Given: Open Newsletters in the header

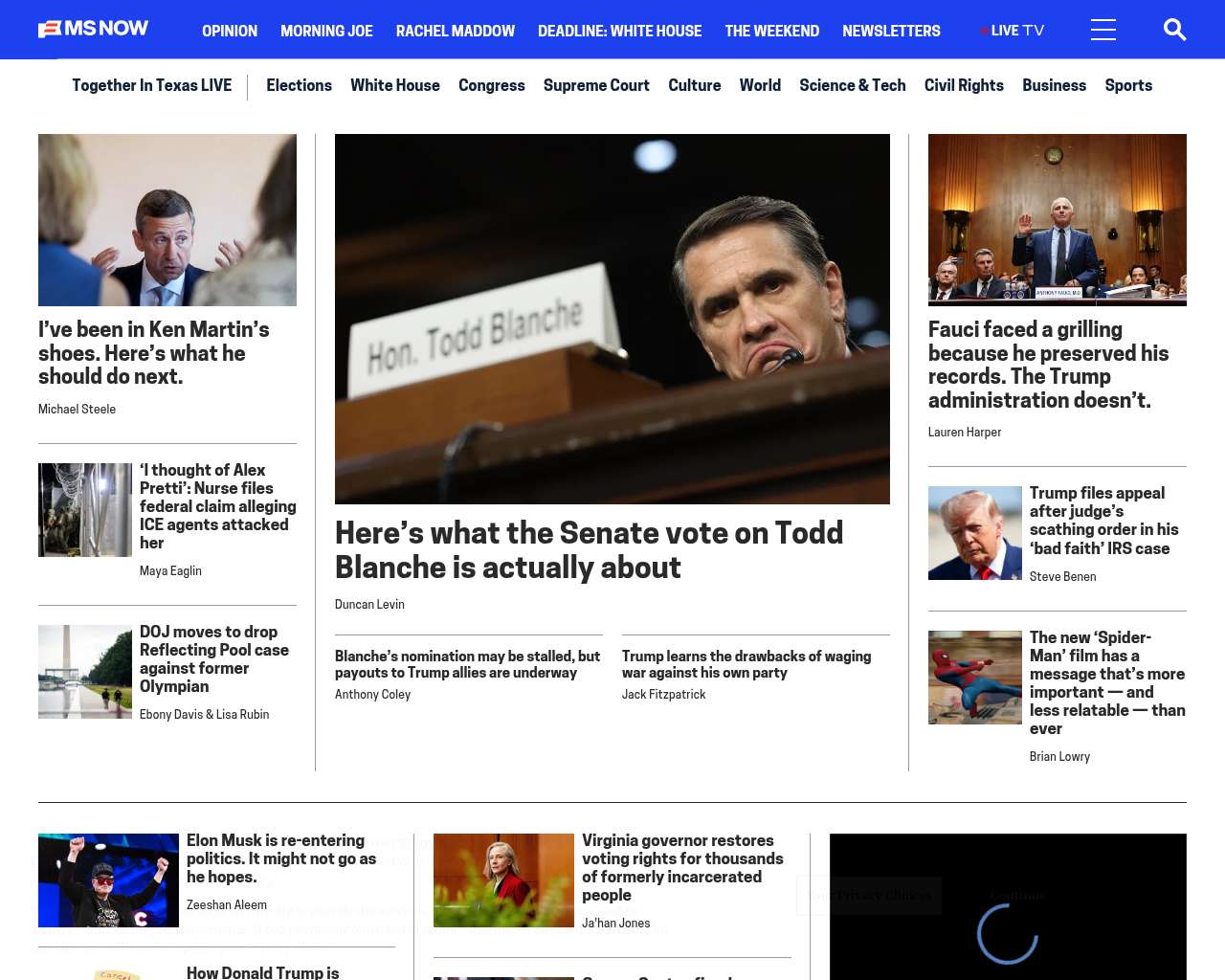Looking at the screenshot, I should point(891,31).
